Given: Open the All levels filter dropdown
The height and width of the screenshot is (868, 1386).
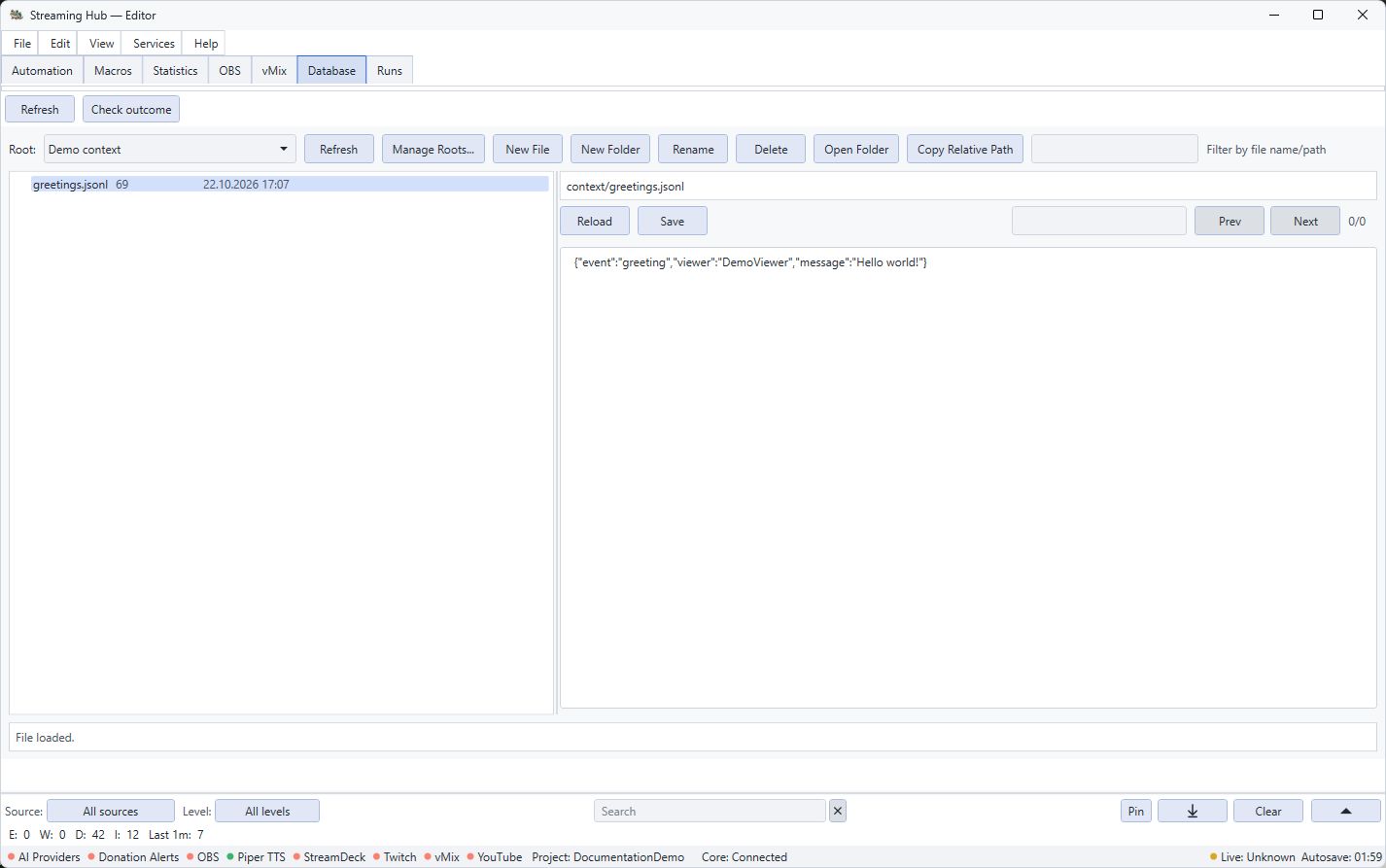Looking at the screenshot, I should (x=267, y=811).
